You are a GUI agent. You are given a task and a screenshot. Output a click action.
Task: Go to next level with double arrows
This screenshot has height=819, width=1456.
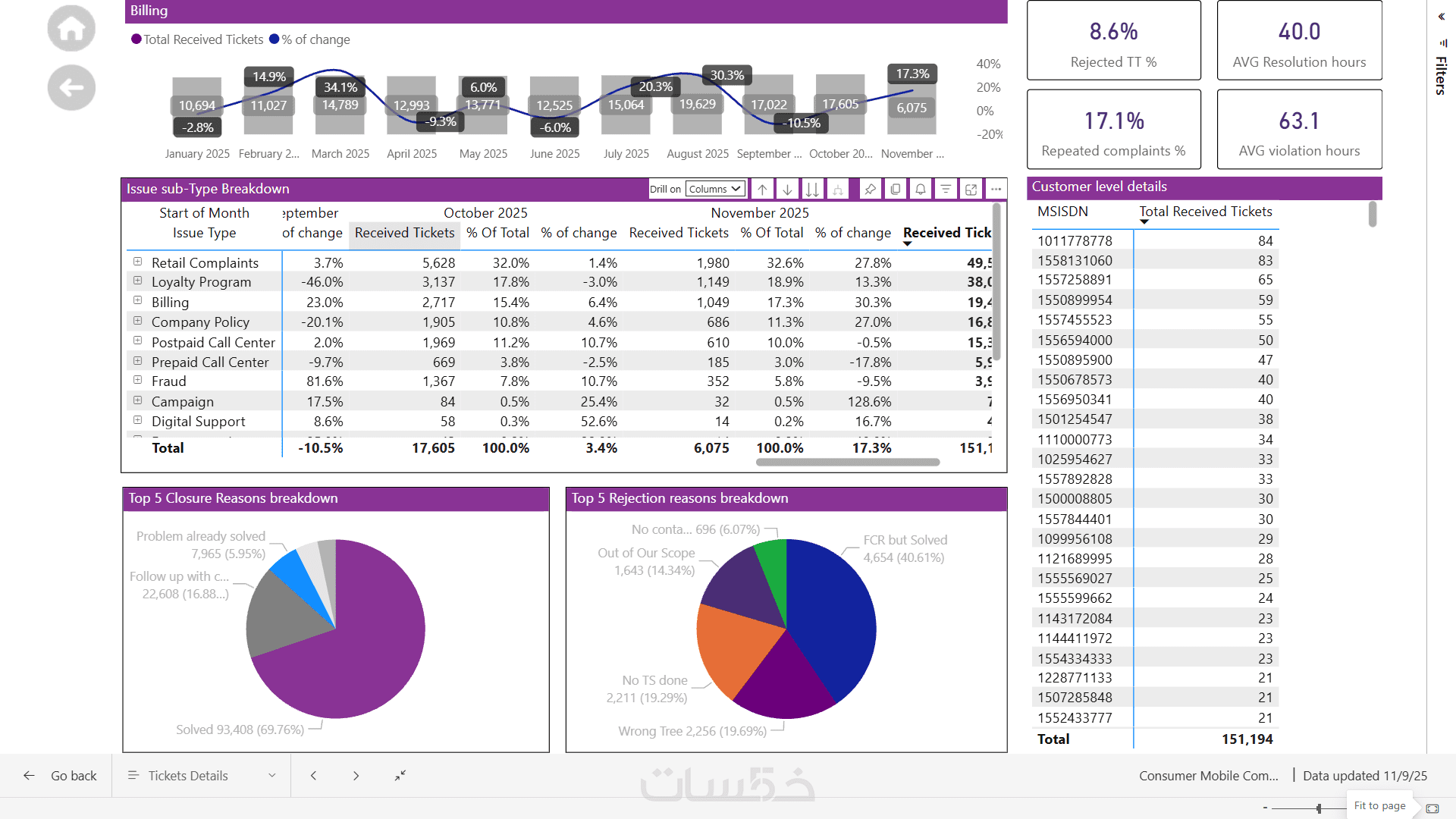click(812, 189)
